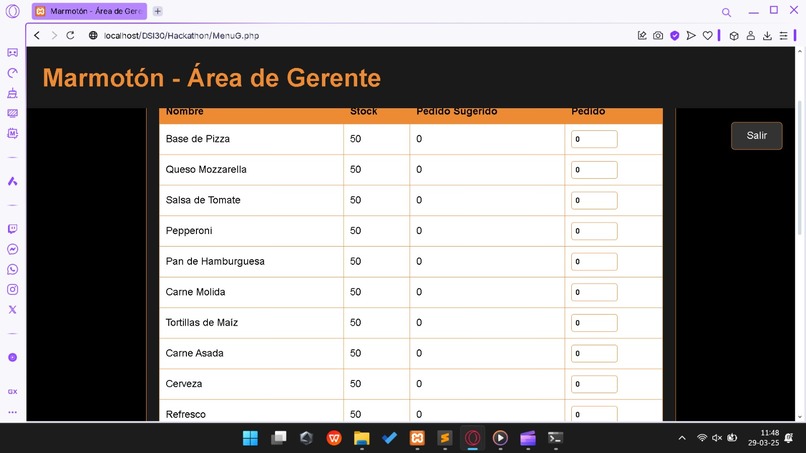Click the Salir button
This screenshot has height=453, width=806.
756,136
